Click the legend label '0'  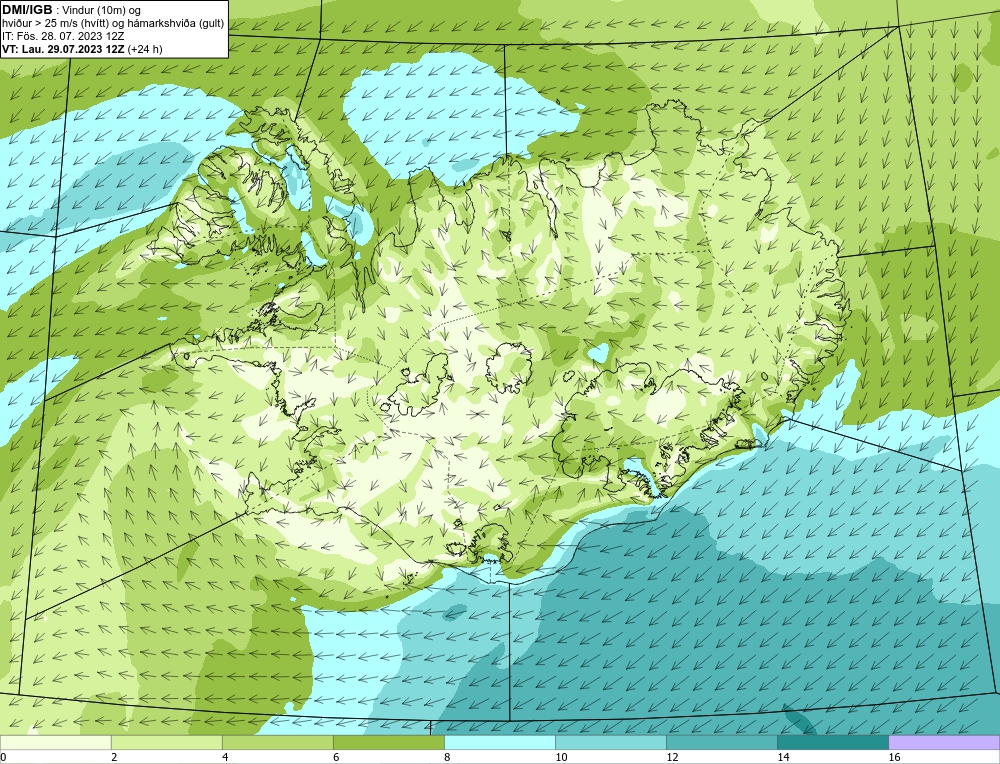point(4,757)
